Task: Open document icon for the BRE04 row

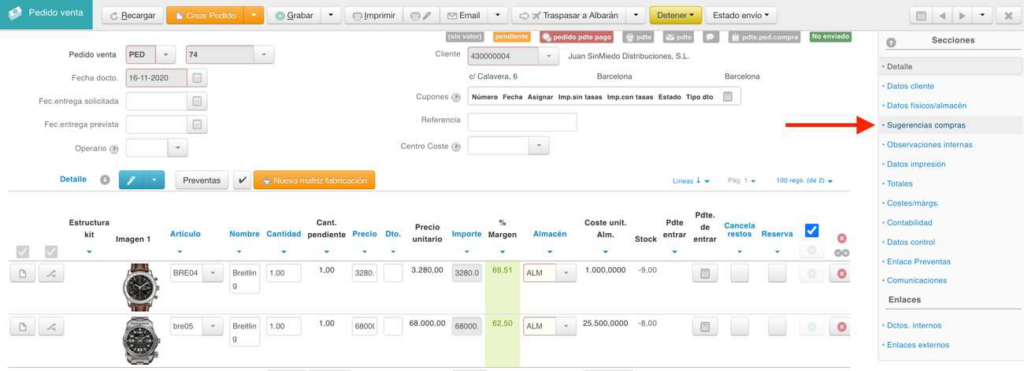Action: pos(22,274)
